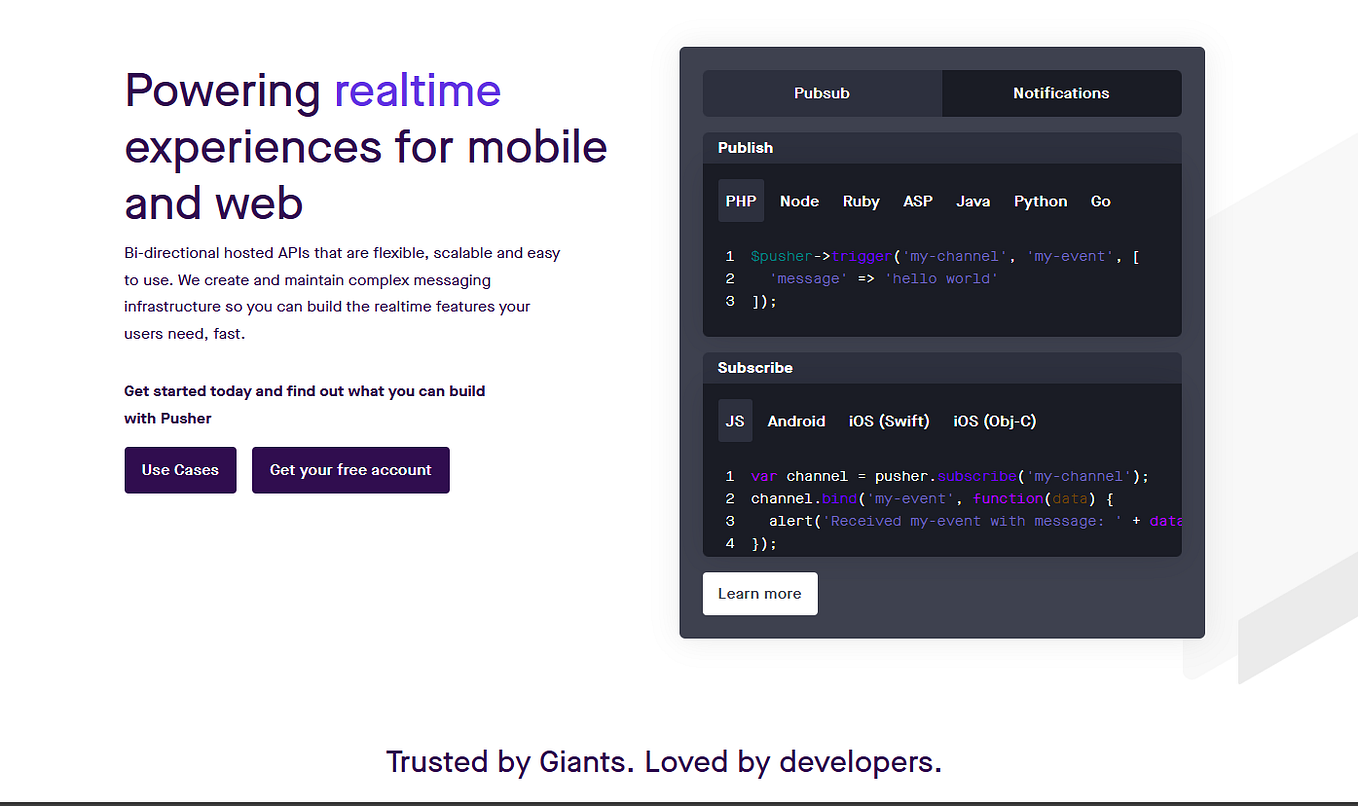Click the word realtime in the heading
Viewport: 1358px width, 806px height.
[417, 90]
